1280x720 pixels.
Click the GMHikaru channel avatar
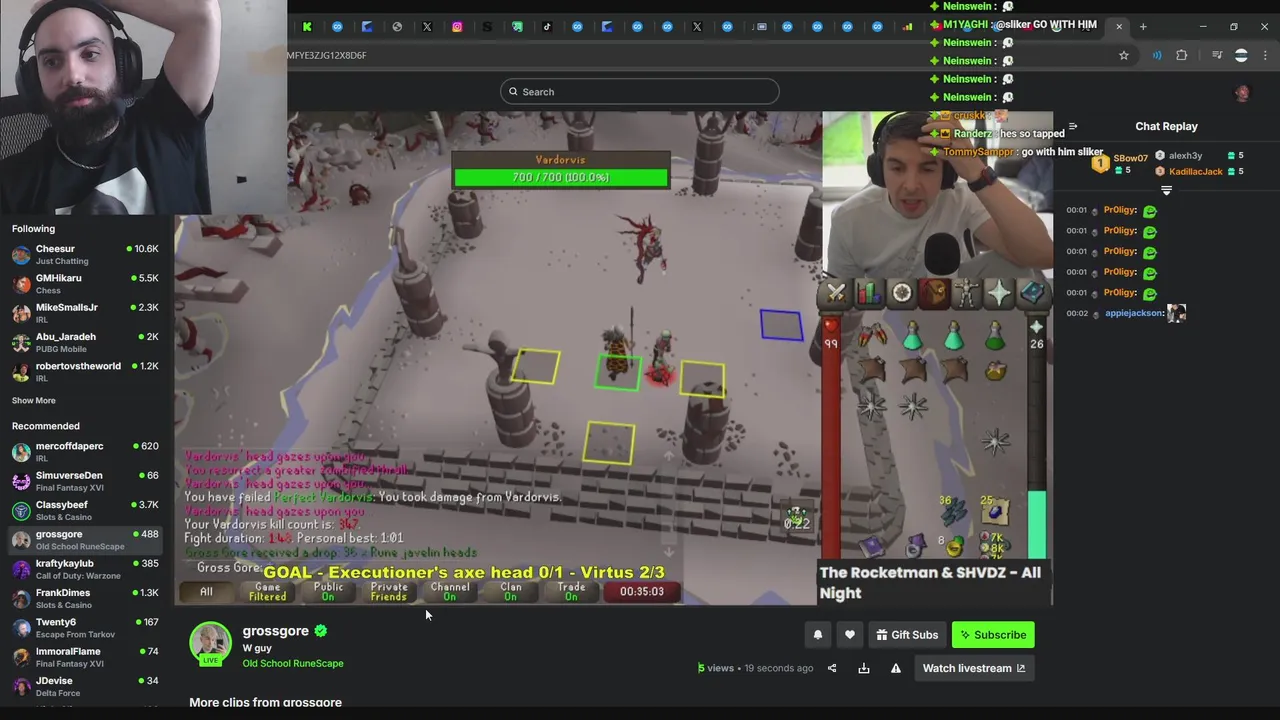click(21, 283)
